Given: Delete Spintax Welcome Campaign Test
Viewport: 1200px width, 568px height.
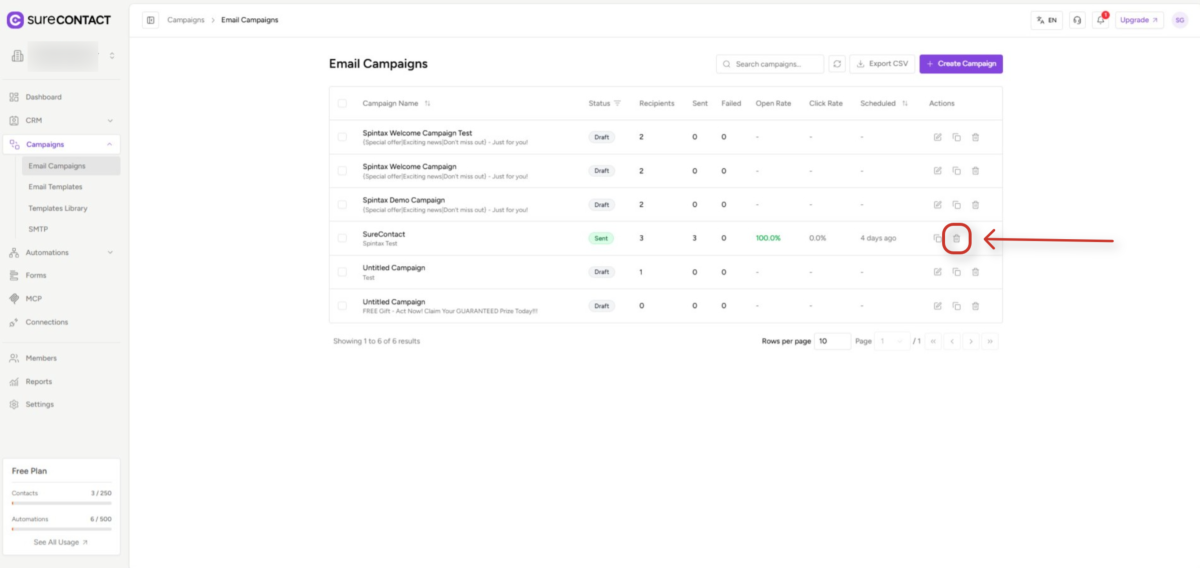Looking at the screenshot, I should click(975, 137).
